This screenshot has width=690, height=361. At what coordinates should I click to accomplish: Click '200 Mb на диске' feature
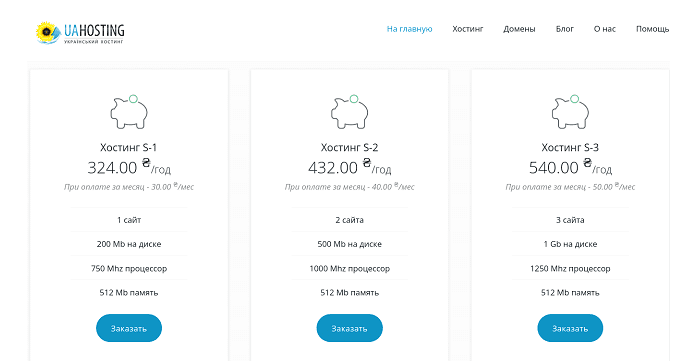coord(129,244)
